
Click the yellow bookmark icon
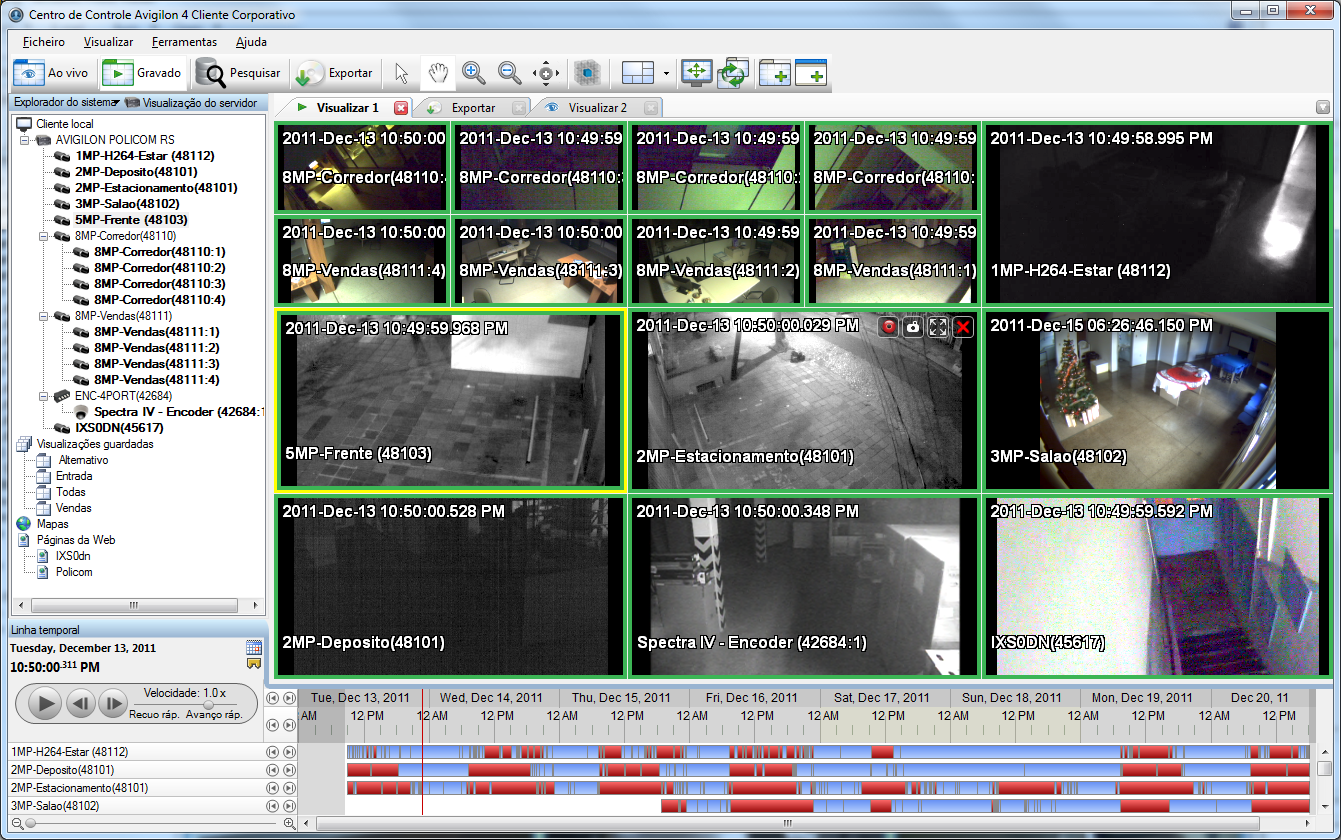point(253,664)
